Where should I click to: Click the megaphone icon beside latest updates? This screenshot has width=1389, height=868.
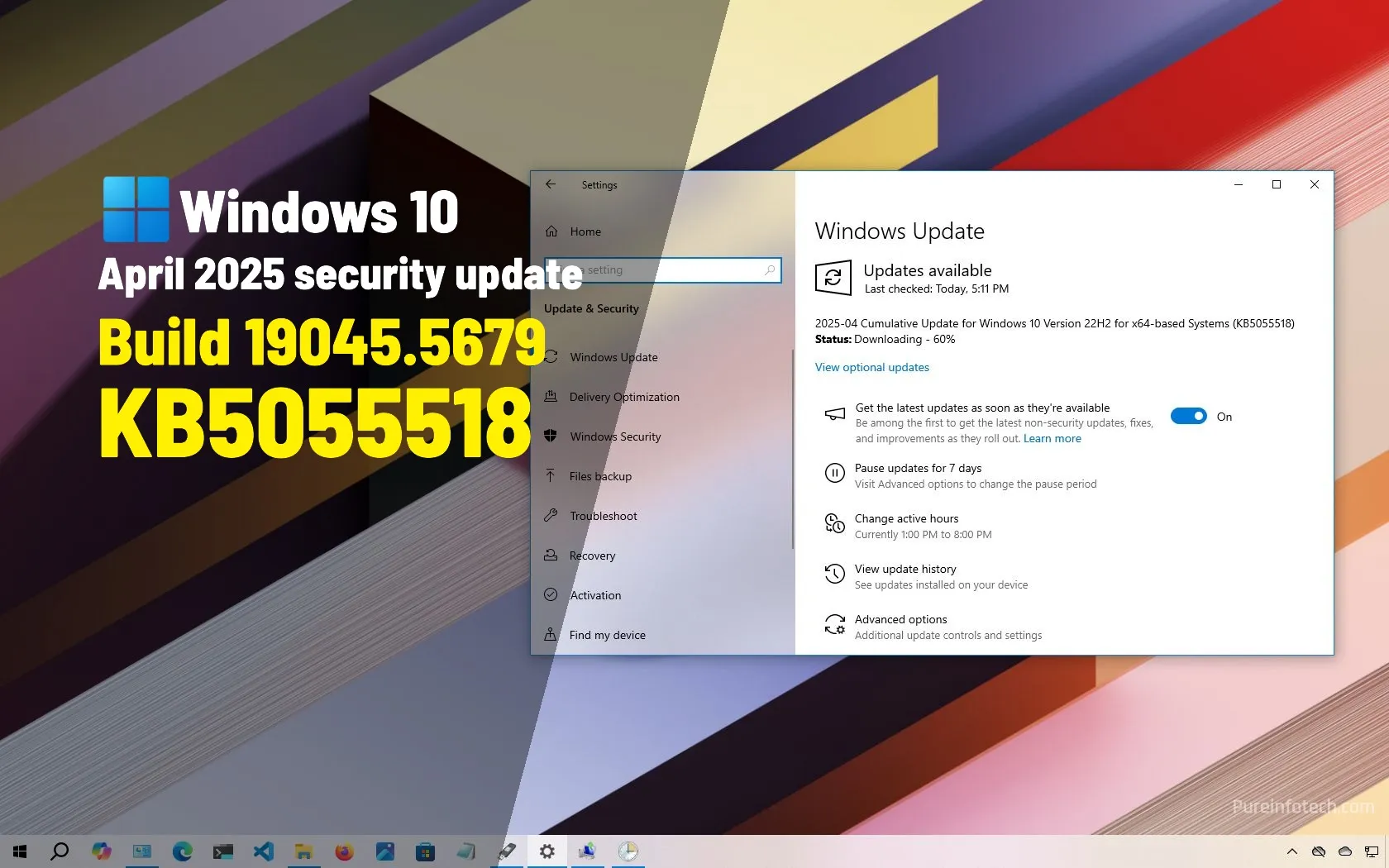835,413
